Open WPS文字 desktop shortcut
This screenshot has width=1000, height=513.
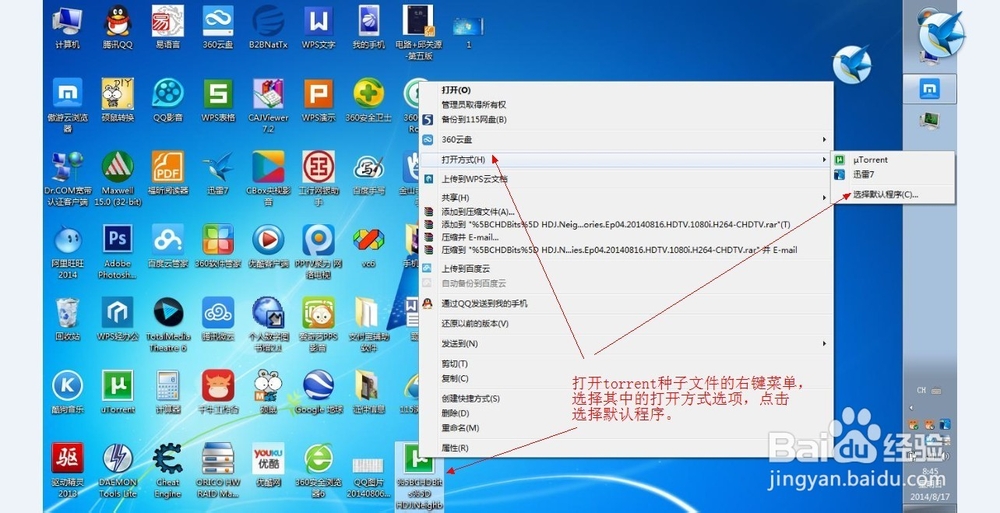[318, 28]
